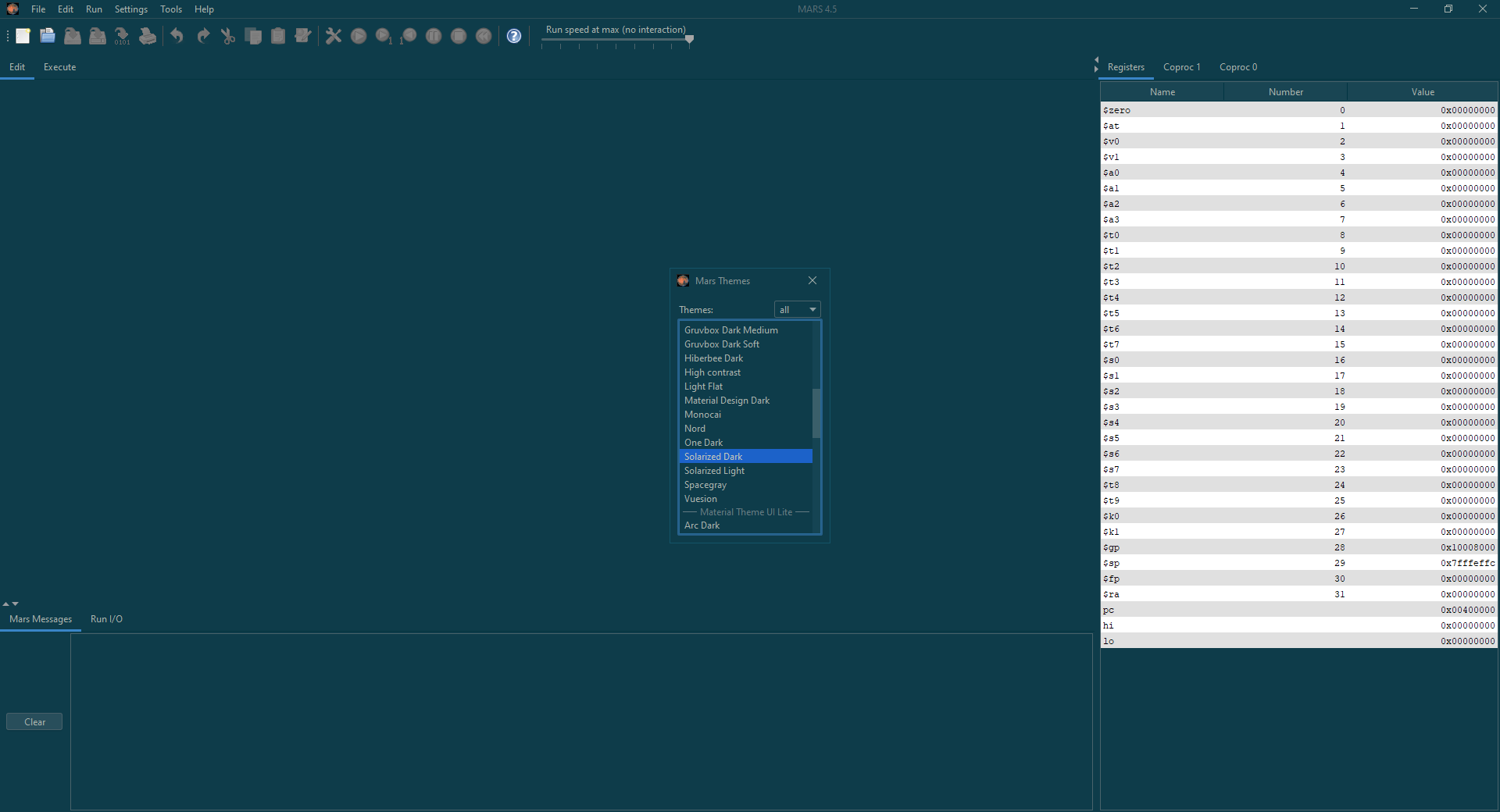The image size is (1500, 812).
Task: Select Hiberbee Dark theme
Action: pyautogui.click(x=745, y=358)
